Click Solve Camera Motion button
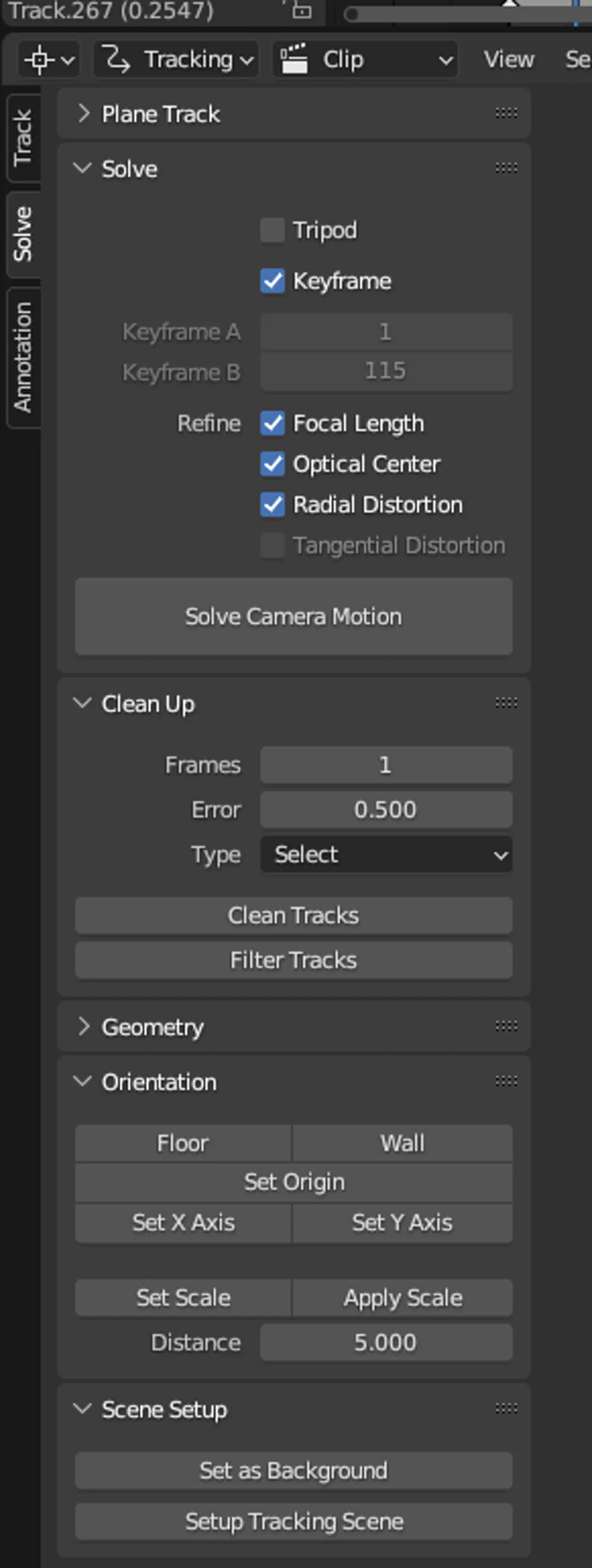Image resolution: width=592 pixels, height=1568 pixels. [294, 617]
